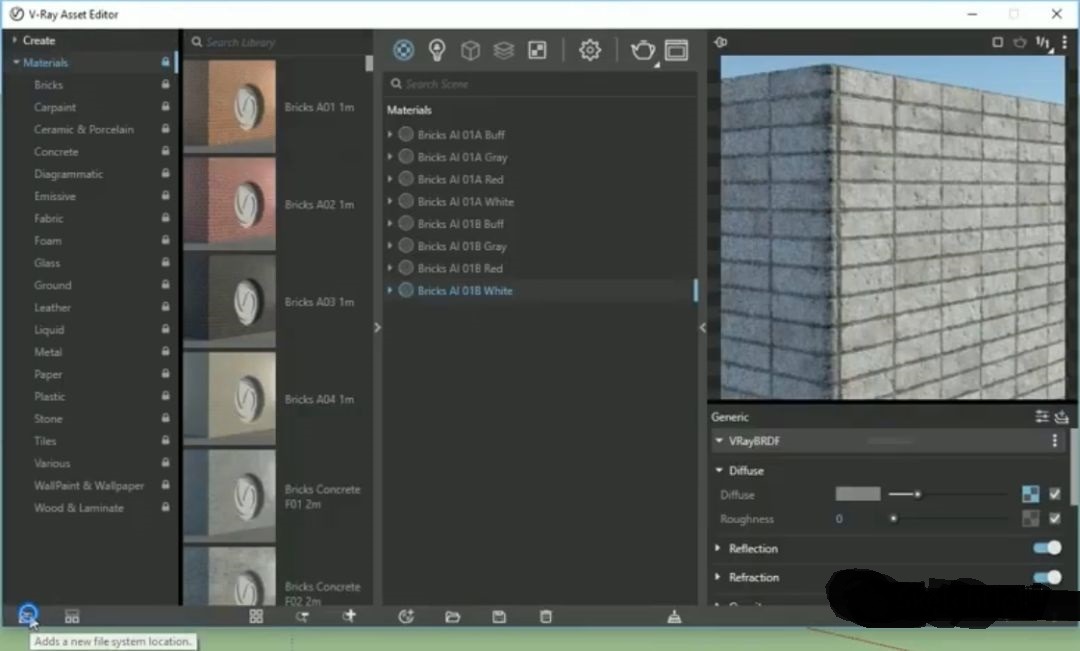Image resolution: width=1080 pixels, height=651 pixels.
Task: Toggle preview swatch pin icon at top-left
Action: tap(720, 42)
